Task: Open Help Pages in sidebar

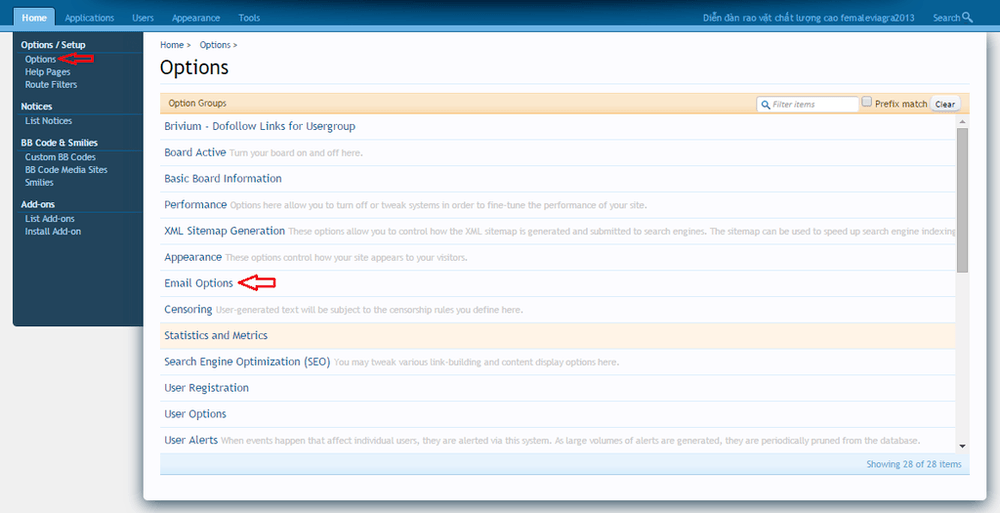Action: click(48, 72)
